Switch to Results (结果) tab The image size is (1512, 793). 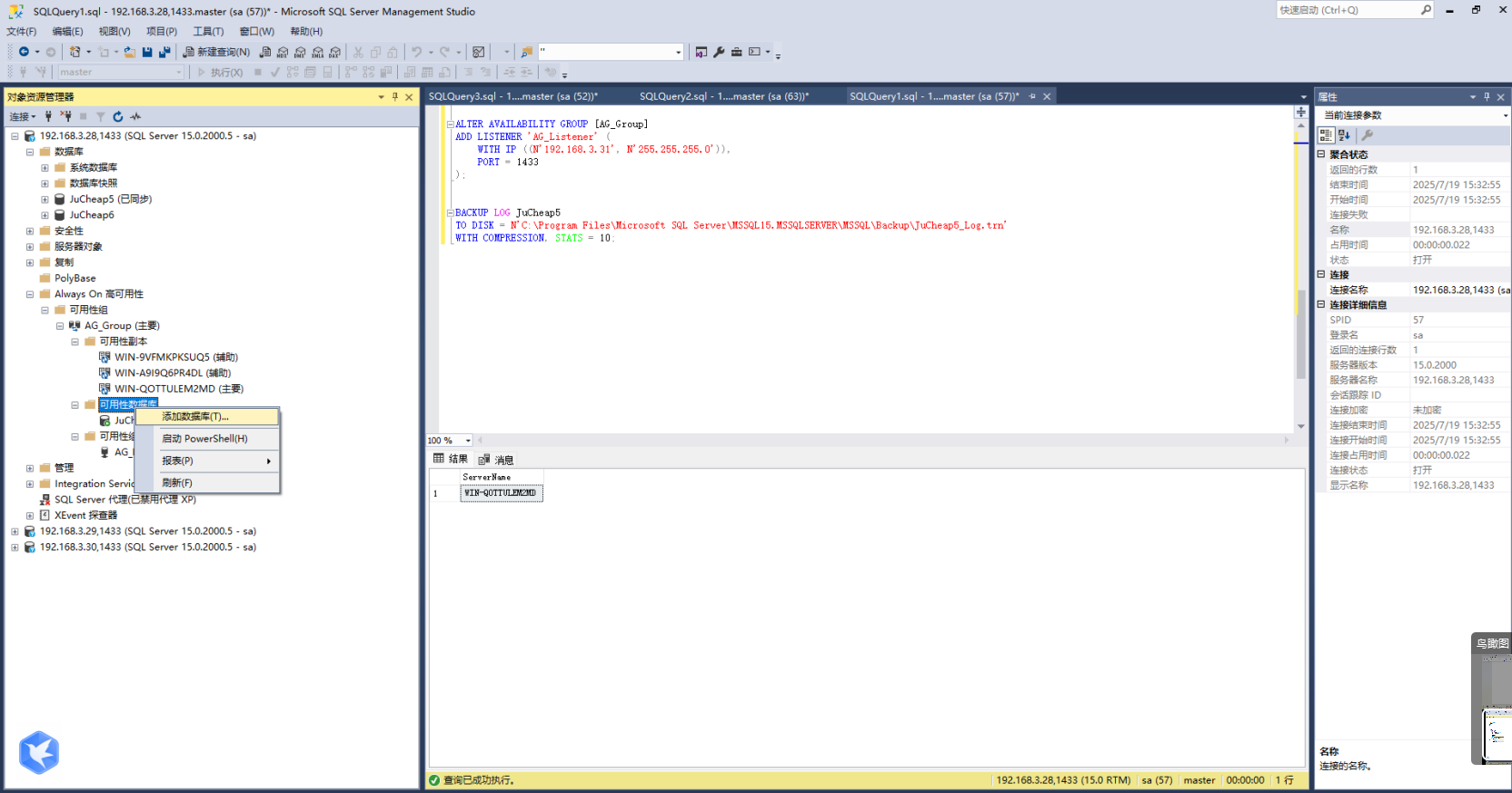(451, 459)
